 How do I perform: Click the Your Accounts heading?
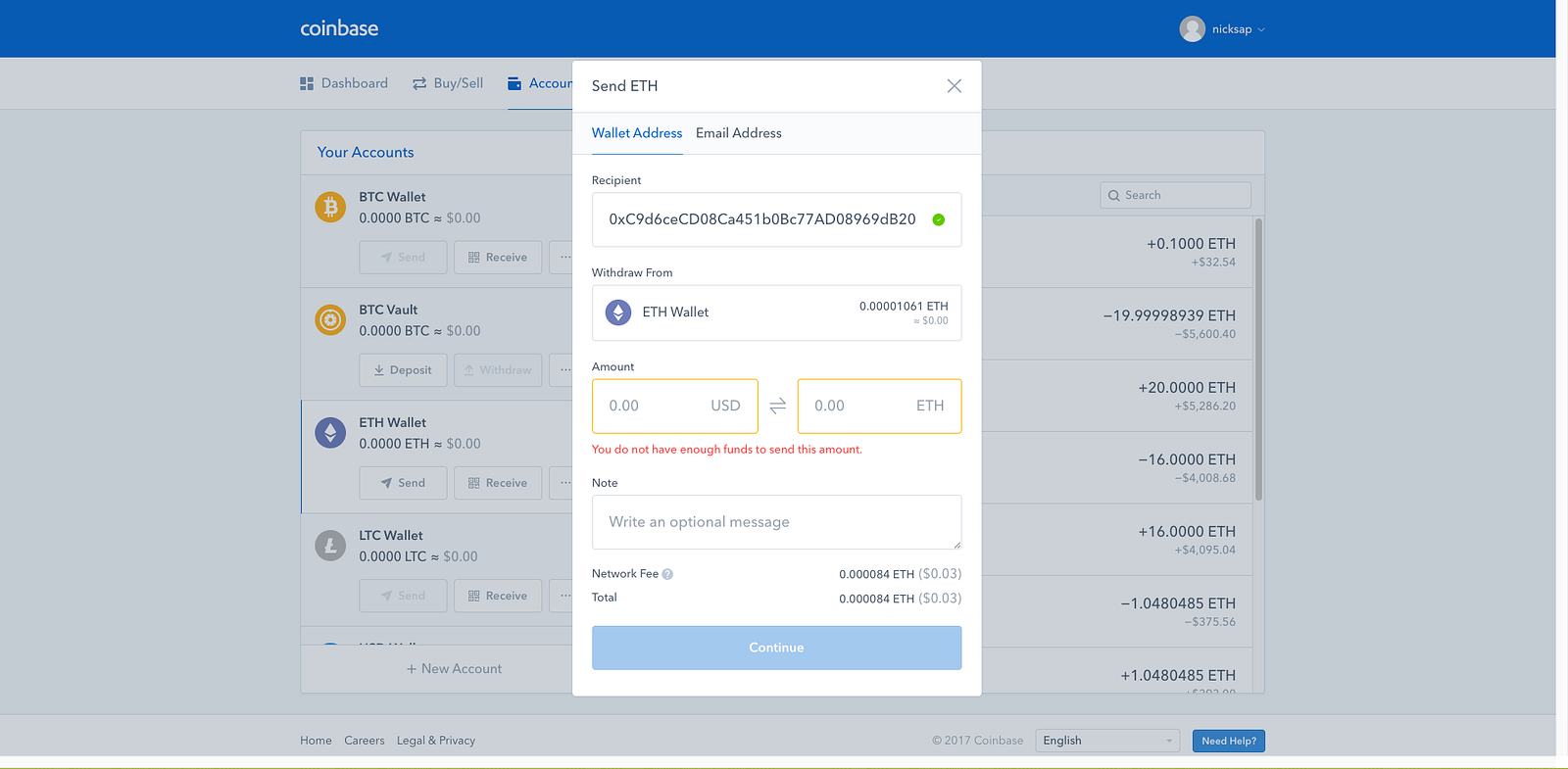[366, 153]
